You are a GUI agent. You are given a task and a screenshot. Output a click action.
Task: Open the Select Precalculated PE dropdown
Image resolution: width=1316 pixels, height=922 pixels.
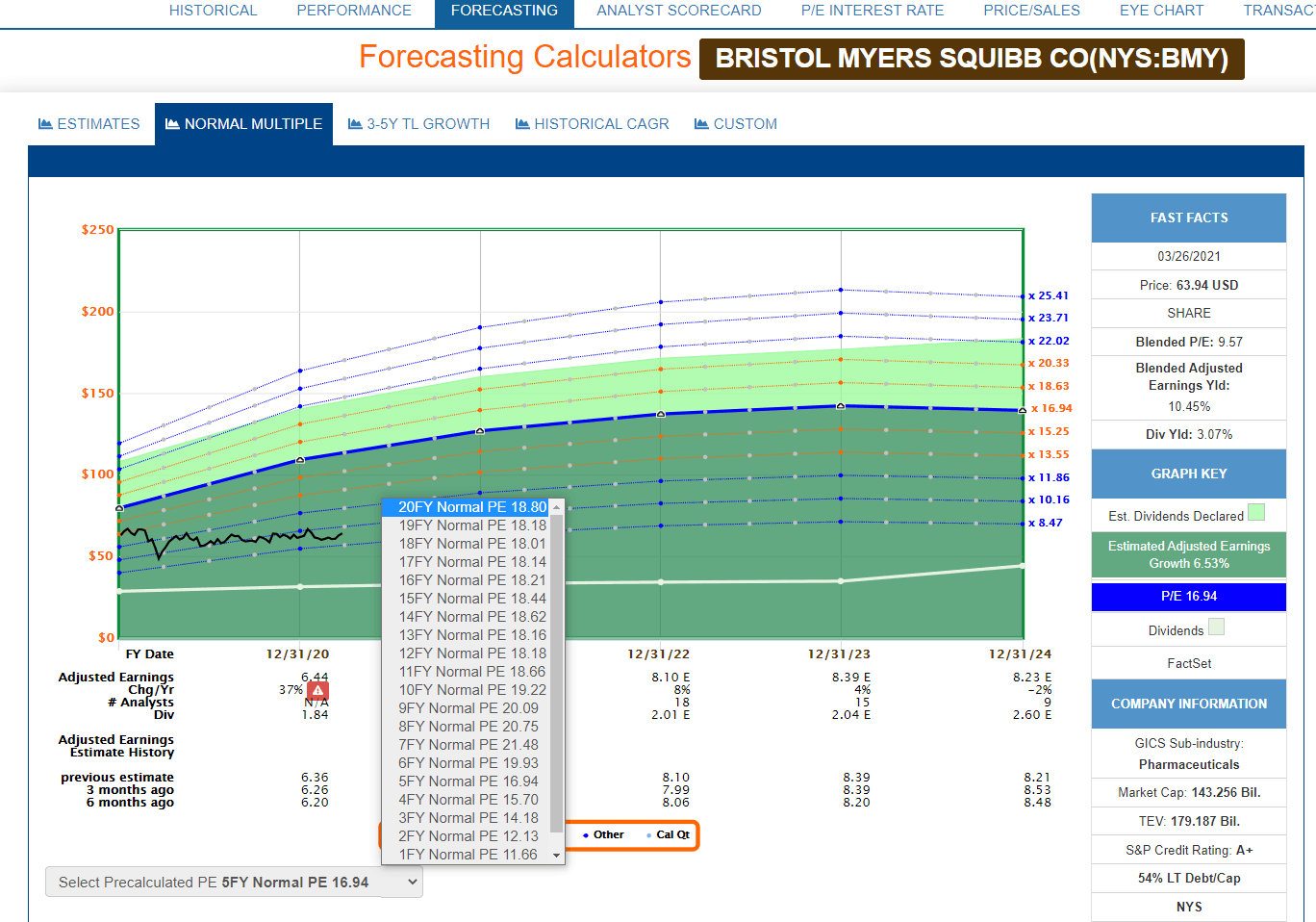234,883
